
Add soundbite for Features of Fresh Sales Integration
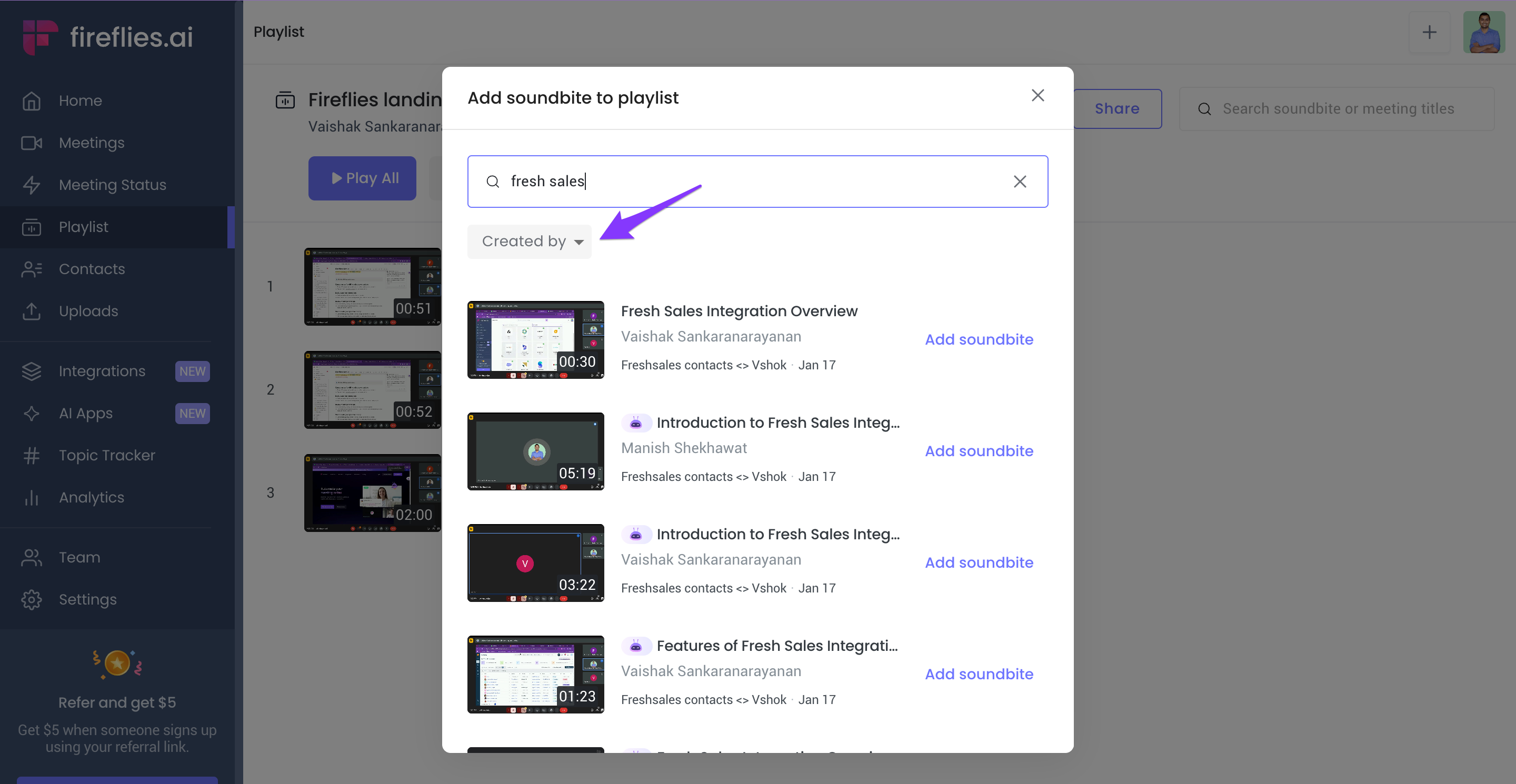click(979, 674)
